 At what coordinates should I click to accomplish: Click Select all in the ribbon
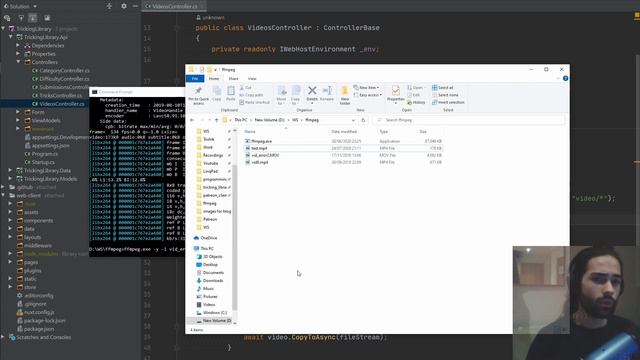tap(443, 88)
